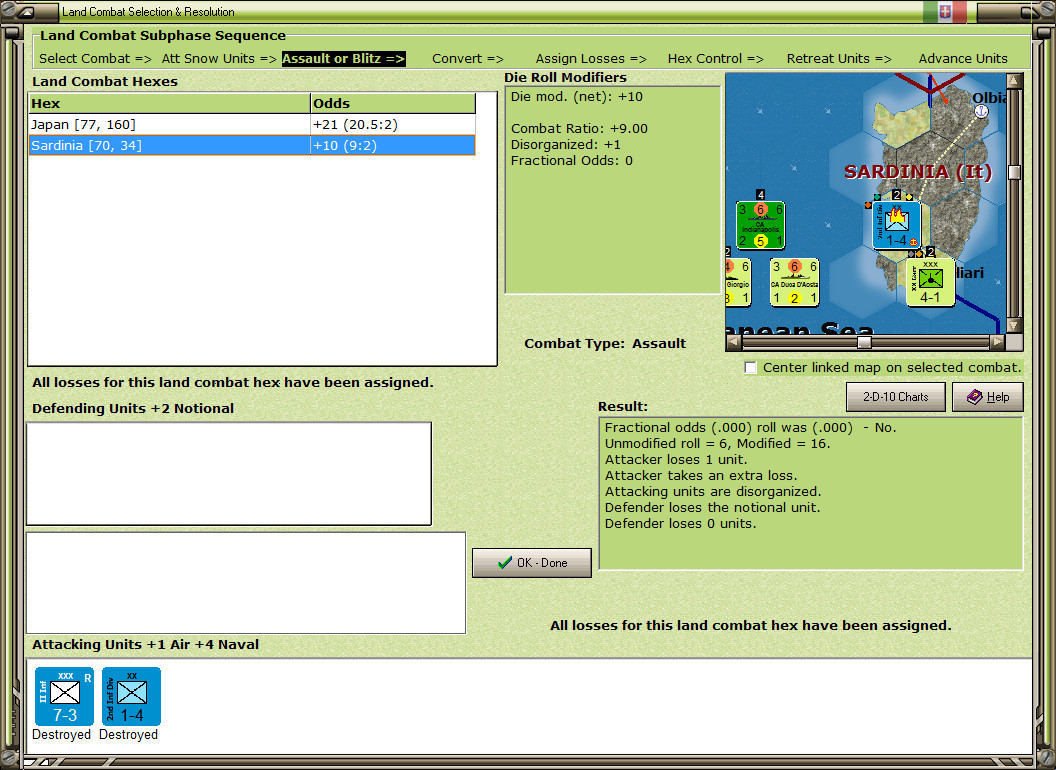Click the Att Snow Units subphase step
The height and width of the screenshot is (770, 1056).
point(219,59)
